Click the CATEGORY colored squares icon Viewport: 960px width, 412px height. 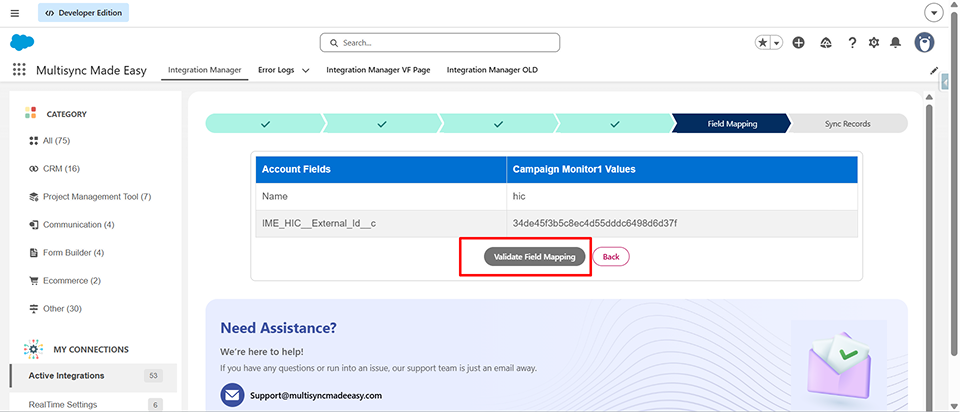click(x=31, y=113)
